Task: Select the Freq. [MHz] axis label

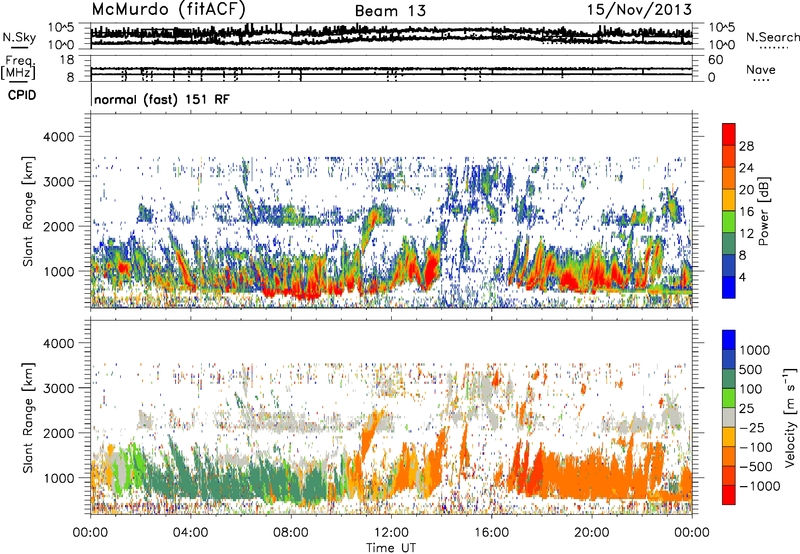Action: pos(20,67)
